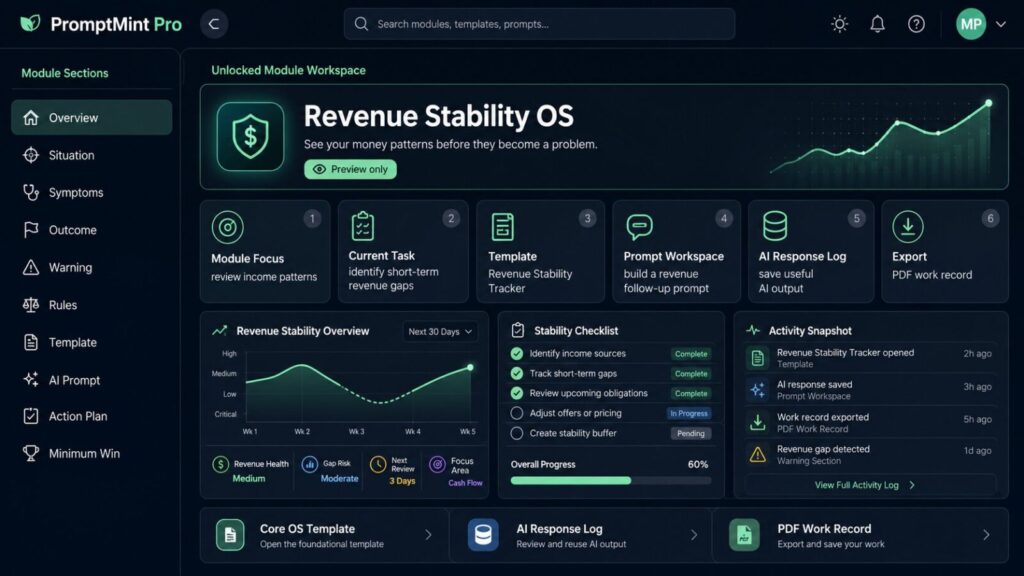Open the Rules section

pos(91,305)
